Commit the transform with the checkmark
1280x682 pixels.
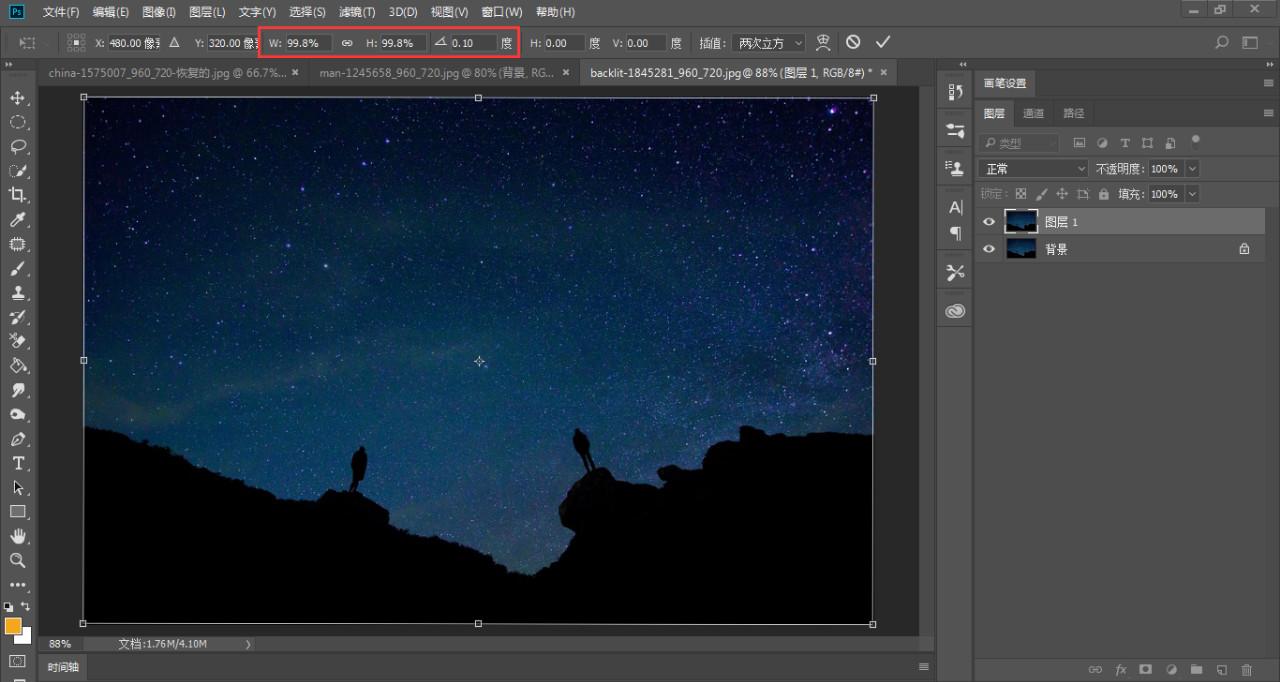(882, 42)
